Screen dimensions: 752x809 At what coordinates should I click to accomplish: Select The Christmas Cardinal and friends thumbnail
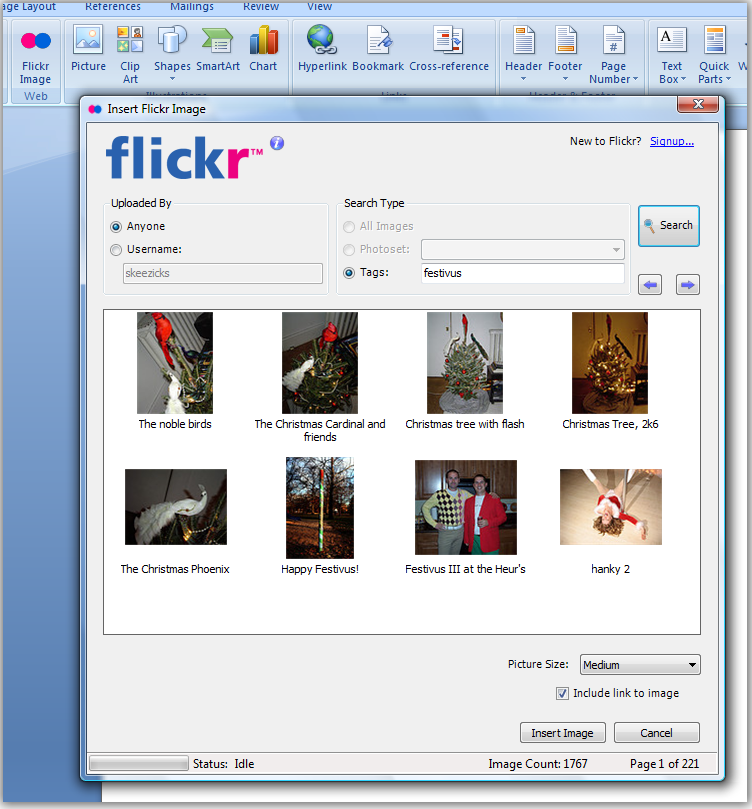[320, 363]
